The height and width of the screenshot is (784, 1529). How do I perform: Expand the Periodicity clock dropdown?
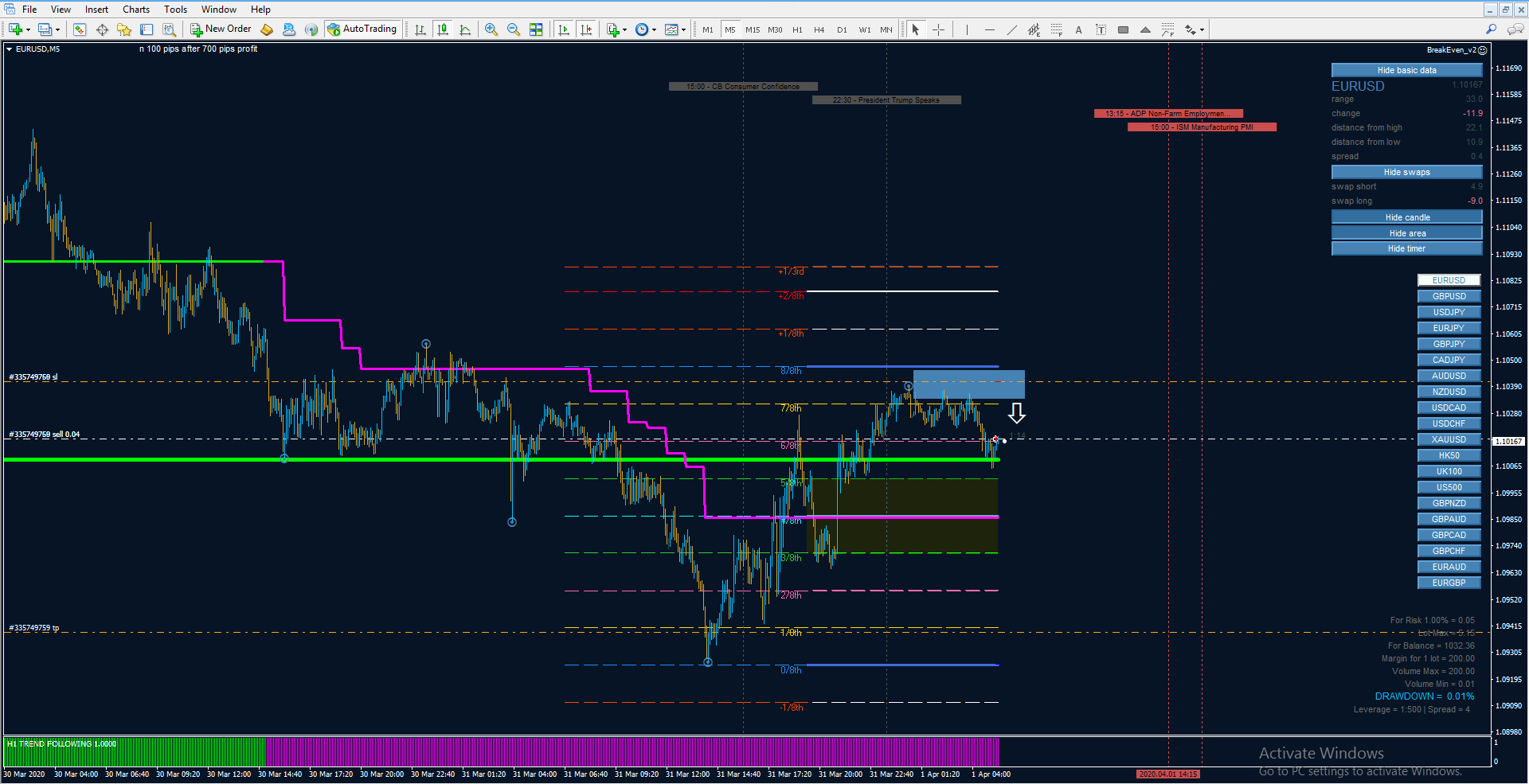[655, 30]
